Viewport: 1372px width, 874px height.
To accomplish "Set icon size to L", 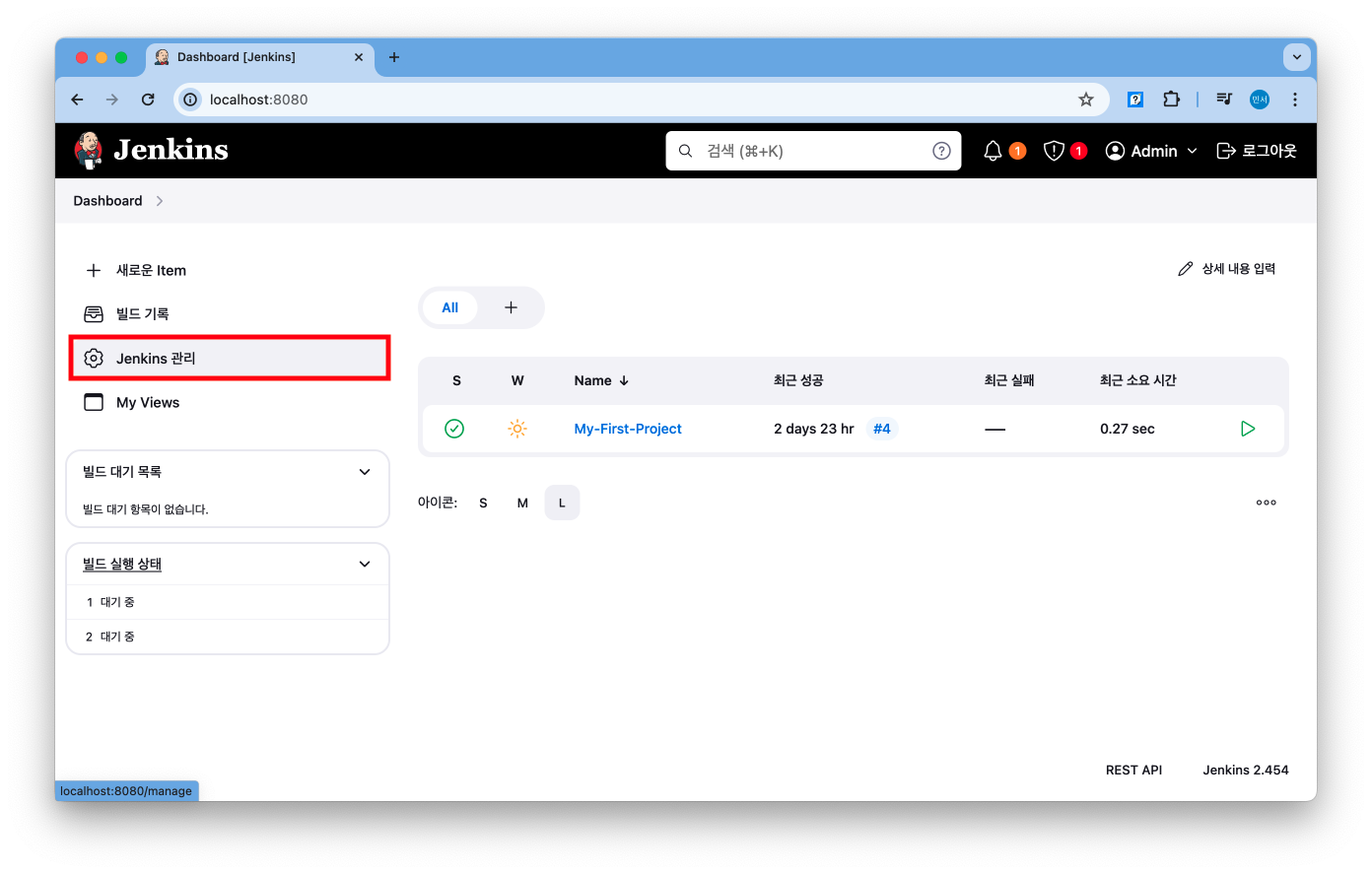I will click(562, 503).
